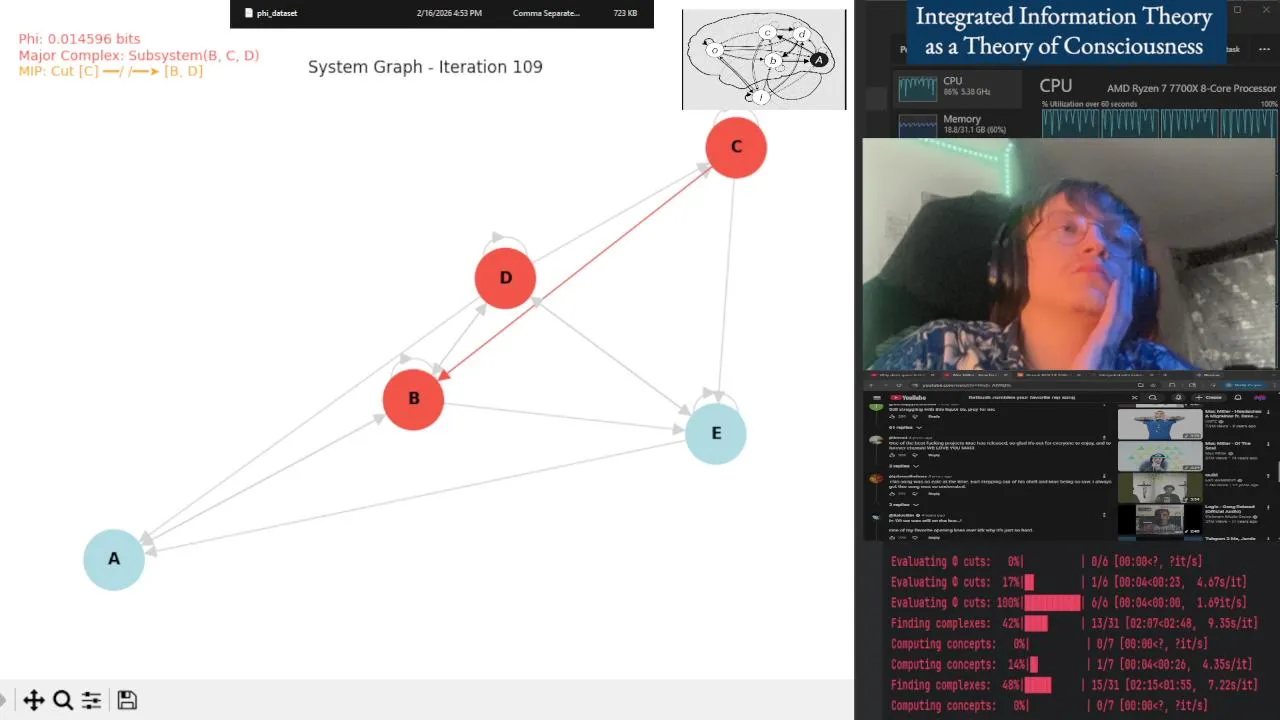1280x720 pixels.
Task: Click the 2/16/2026 4:53 PM date cell
Action: (449, 13)
